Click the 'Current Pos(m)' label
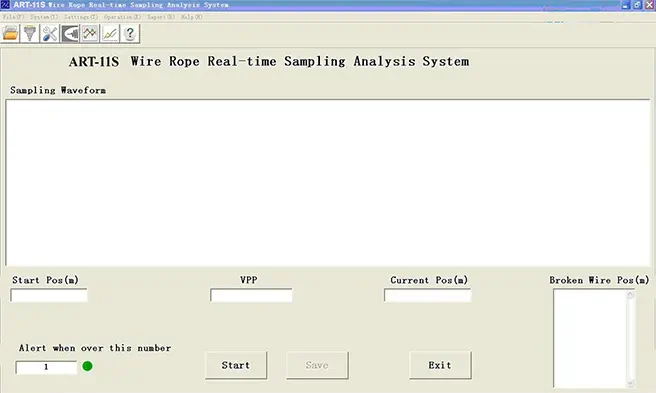Screen dimensions: 656x393 pos(429,280)
